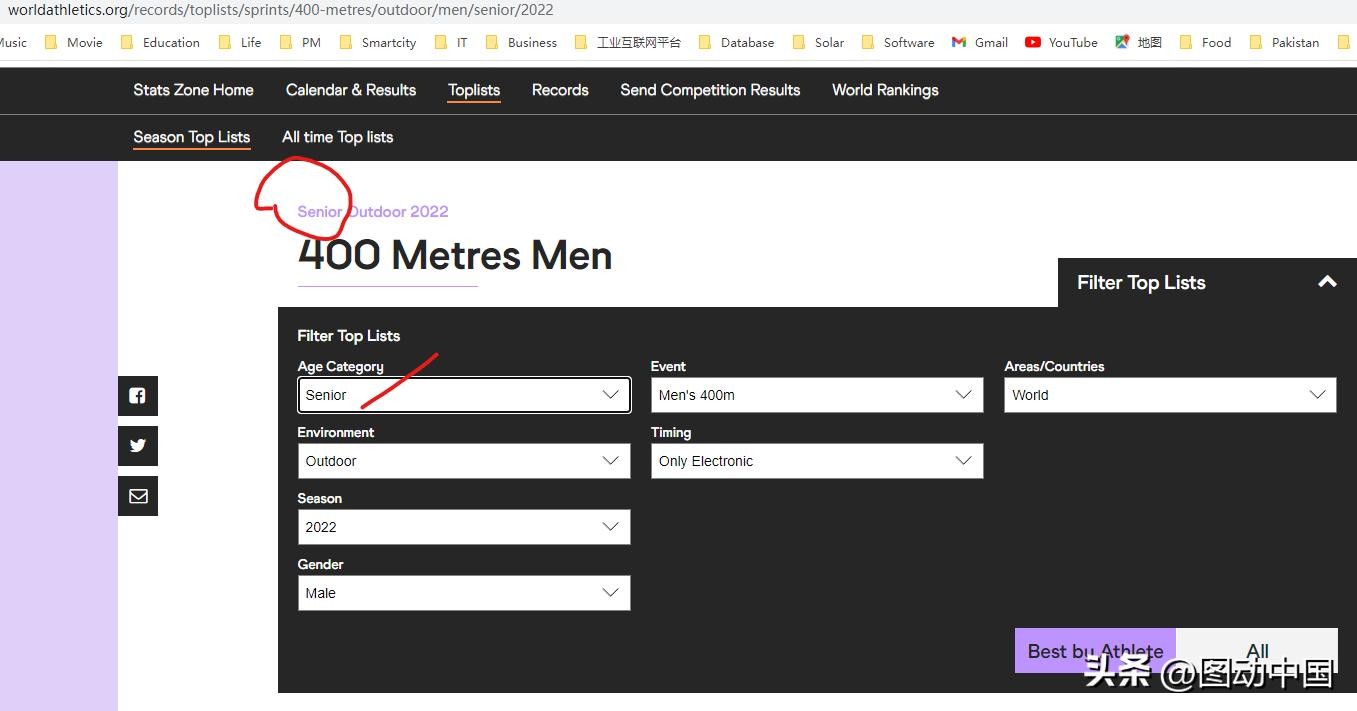The height and width of the screenshot is (711, 1357).
Task: Open the YouTube bookmark
Action: (x=1061, y=42)
